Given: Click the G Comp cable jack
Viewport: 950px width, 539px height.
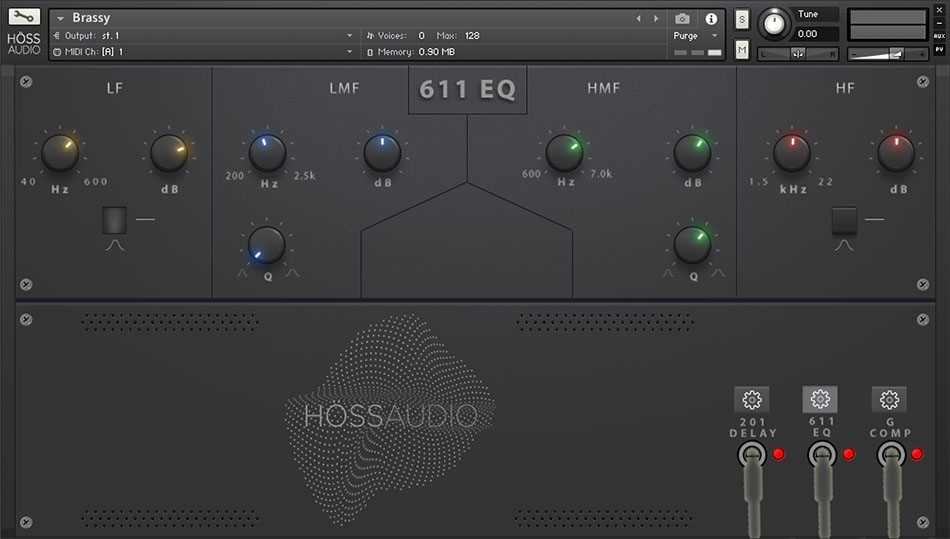Looking at the screenshot, I should pyautogui.click(x=891, y=454).
